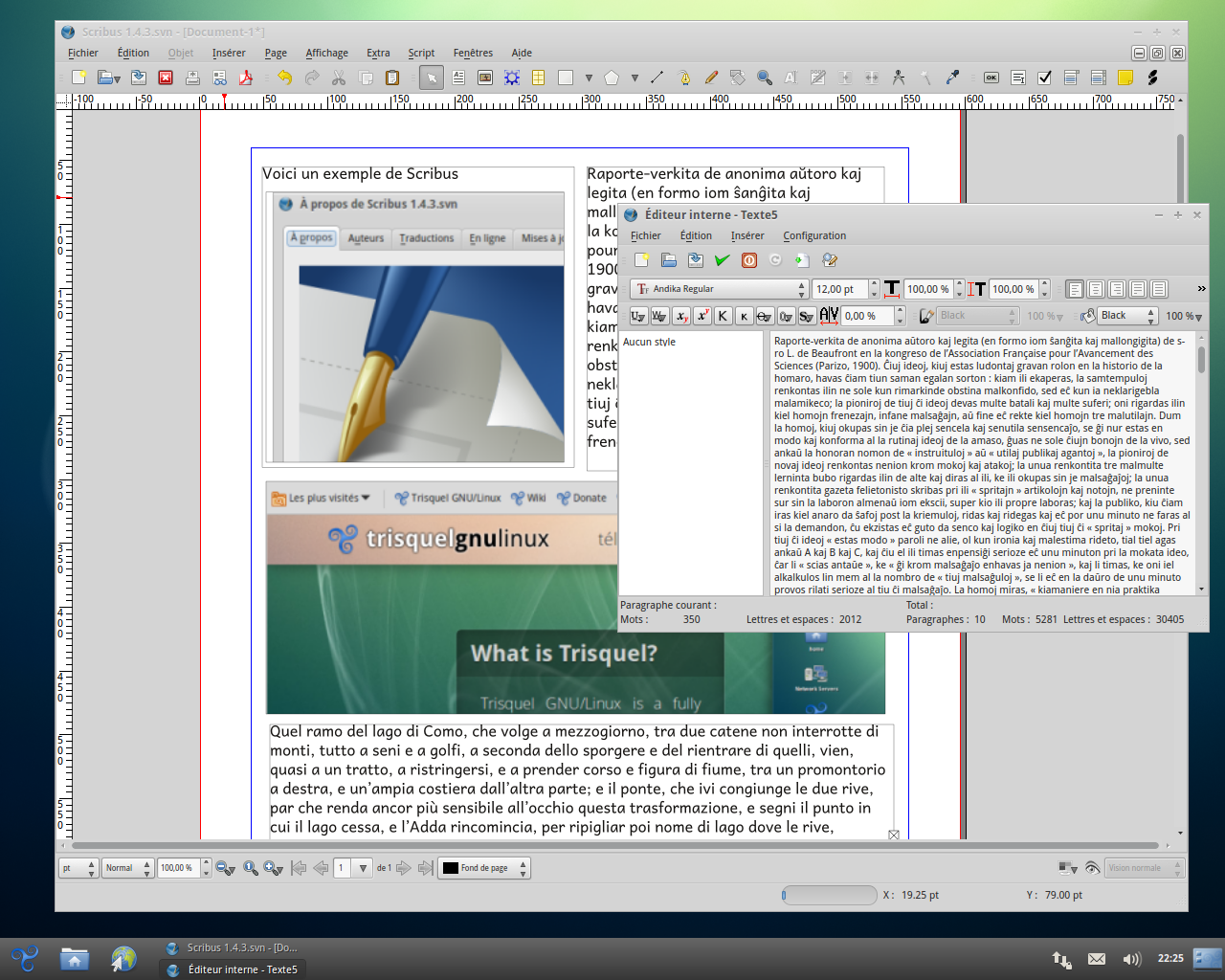The image size is (1225, 980).
Task: Click the zoom out magnifier in status bar
Action: 225,868
